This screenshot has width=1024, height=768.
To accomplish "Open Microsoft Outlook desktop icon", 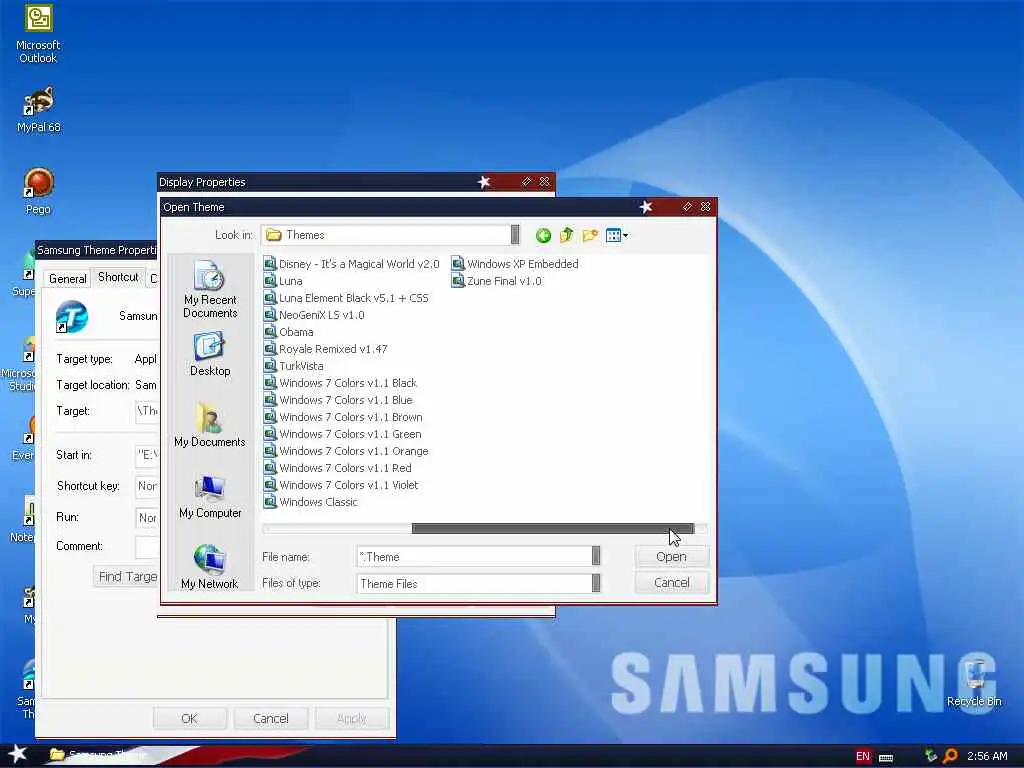I will 38,34.
